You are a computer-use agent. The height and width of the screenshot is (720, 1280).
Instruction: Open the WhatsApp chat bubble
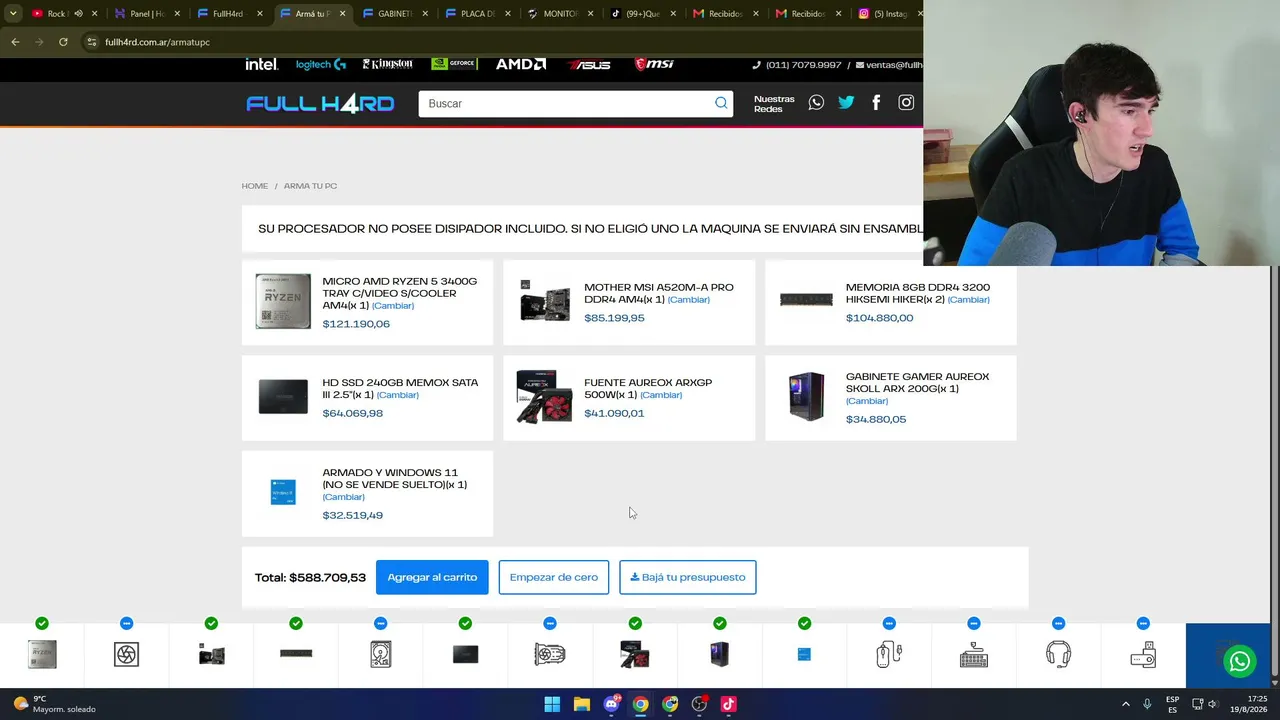(x=1239, y=662)
